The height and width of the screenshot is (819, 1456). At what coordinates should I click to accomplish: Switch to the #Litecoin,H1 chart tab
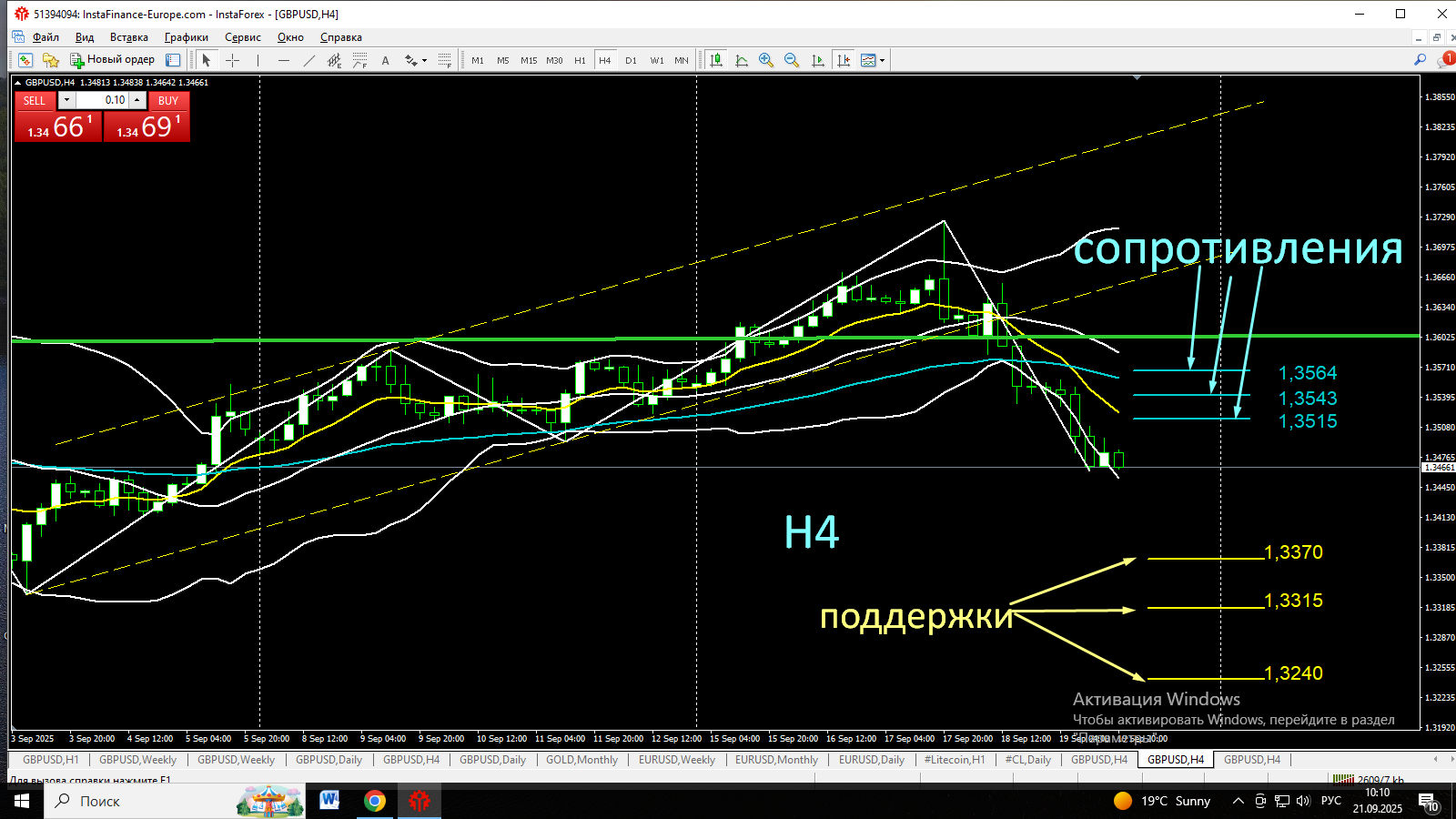(x=955, y=760)
